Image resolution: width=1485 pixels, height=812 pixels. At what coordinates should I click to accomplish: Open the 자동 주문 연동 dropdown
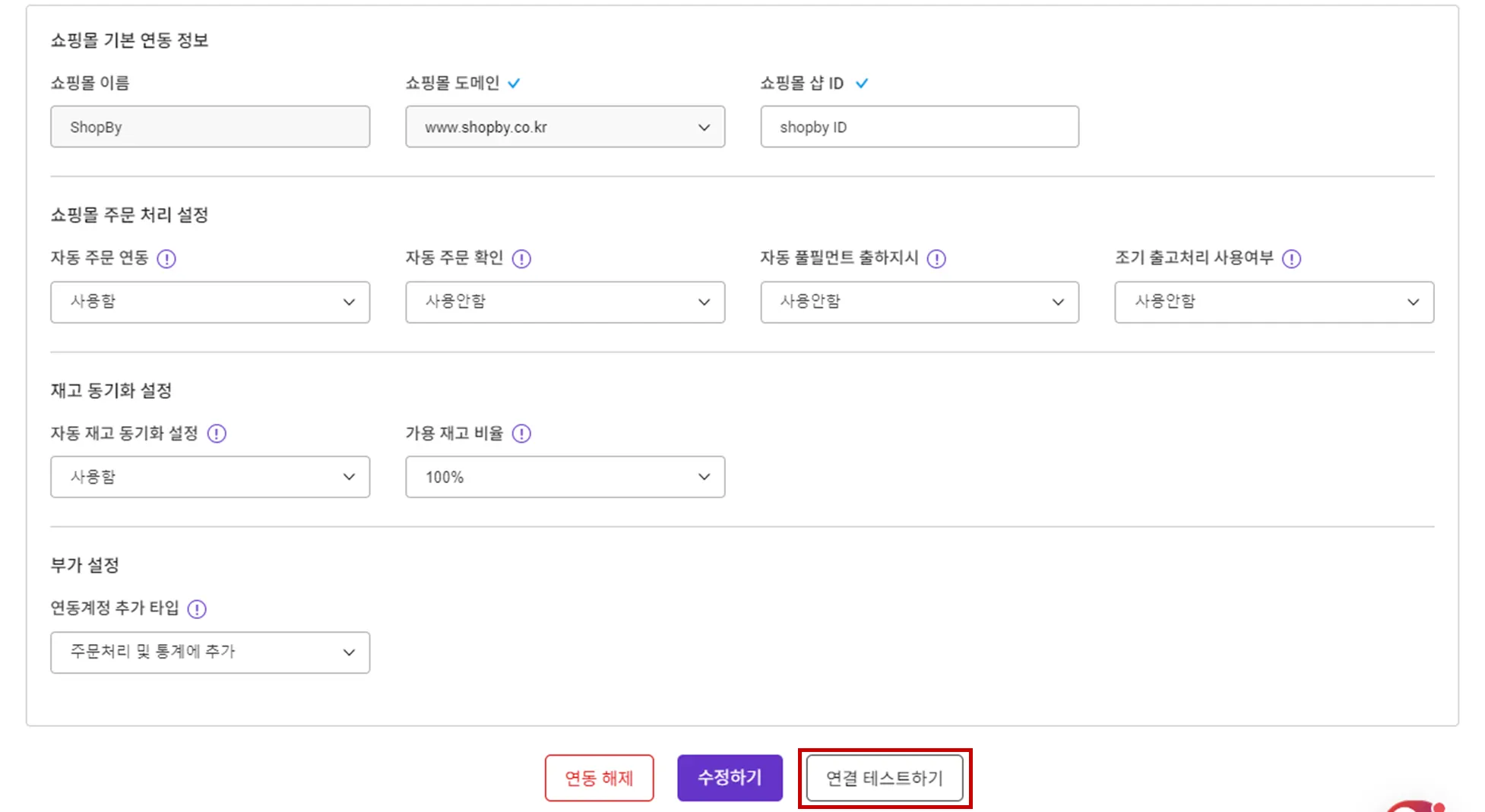[x=210, y=302]
